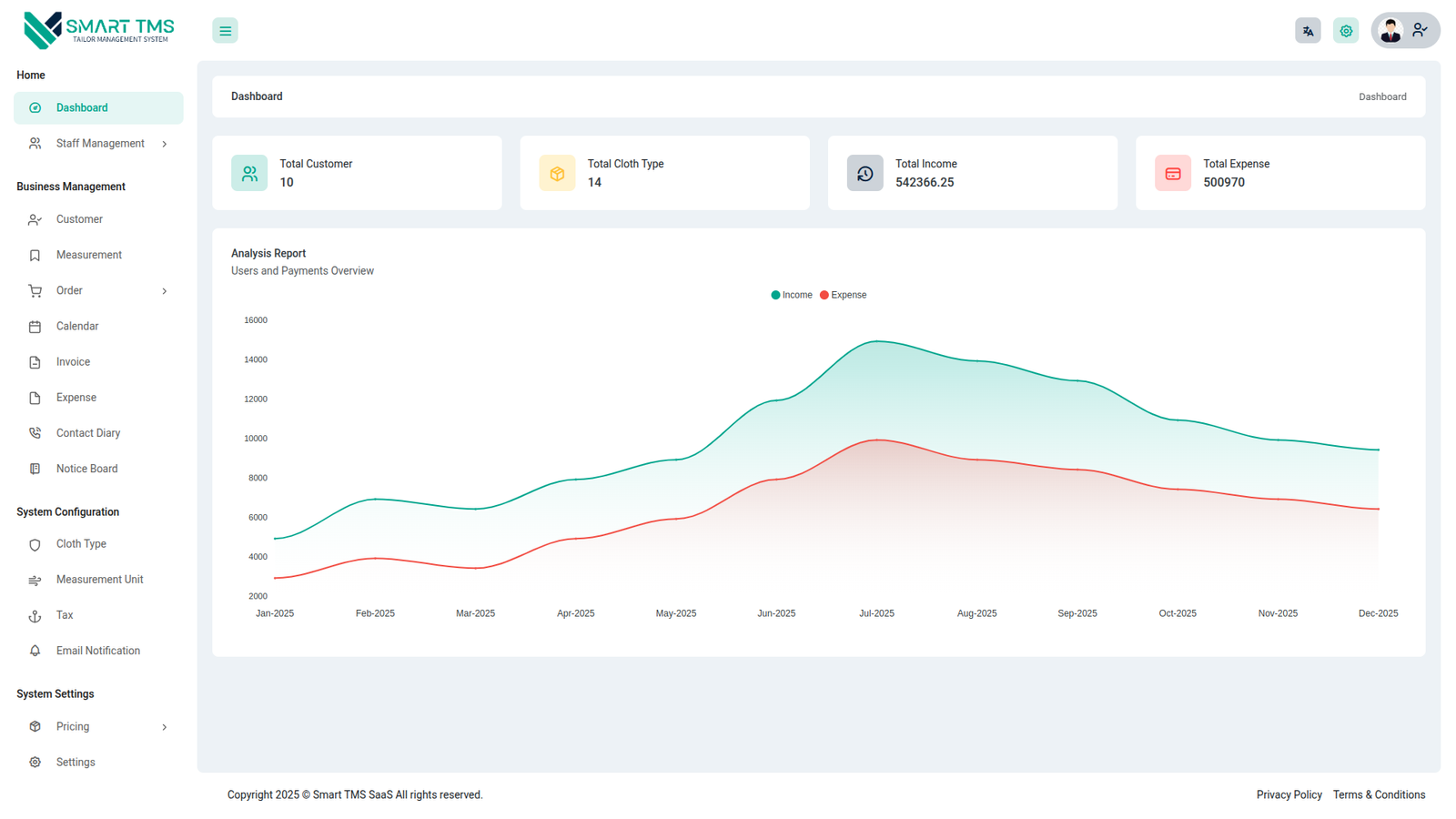Click the Tax anchor icon in sidebar
This screenshot has width=1456, height=819.
click(x=35, y=616)
